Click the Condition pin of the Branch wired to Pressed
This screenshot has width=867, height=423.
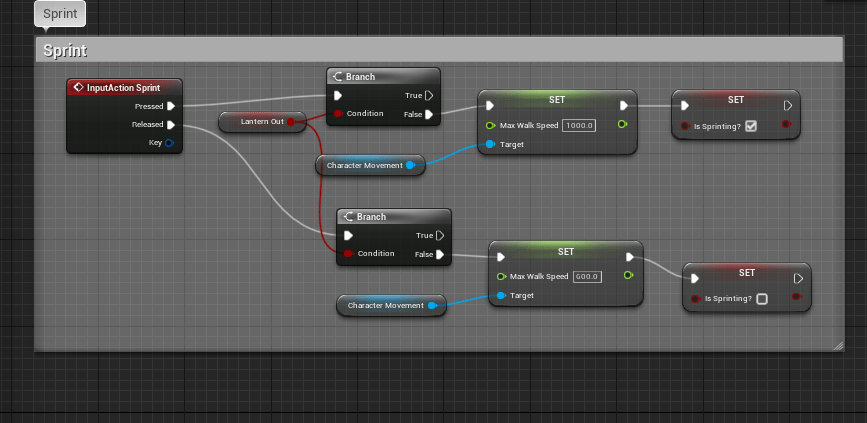(338, 114)
